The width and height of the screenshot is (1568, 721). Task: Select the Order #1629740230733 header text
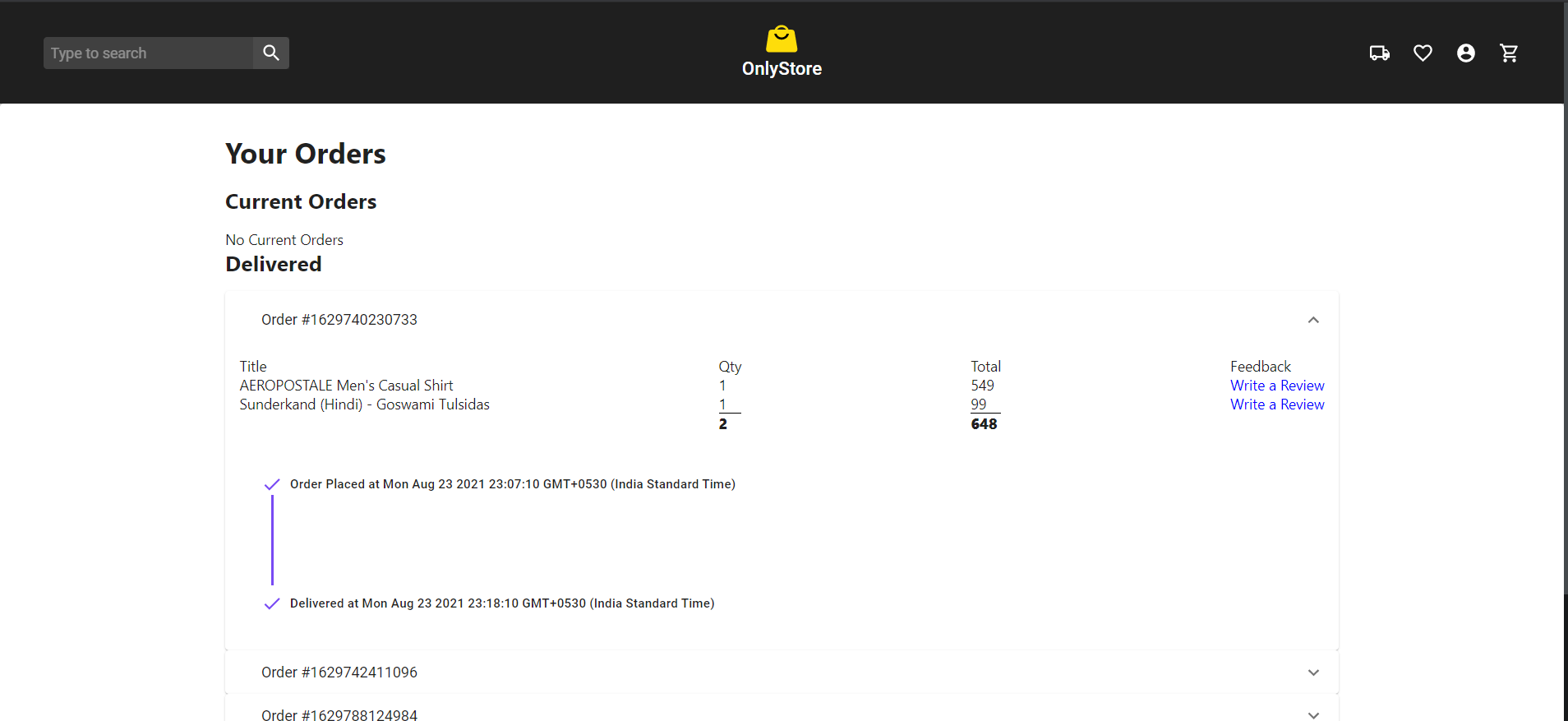point(339,320)
